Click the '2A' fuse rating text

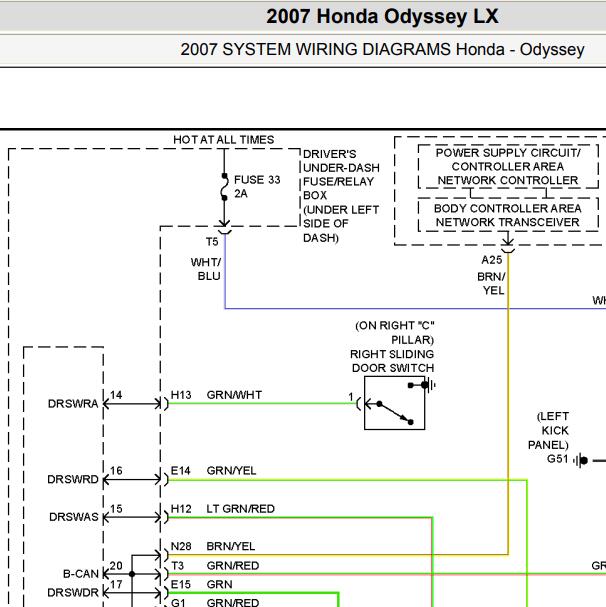[x=240, y=194]
